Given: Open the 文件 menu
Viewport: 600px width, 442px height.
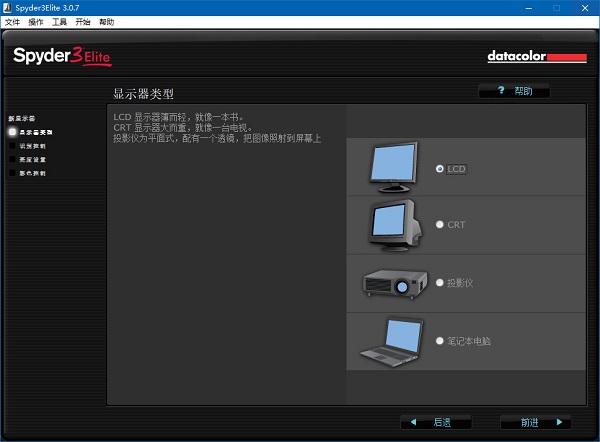Looking at the screenshot, I should [12, 22].
